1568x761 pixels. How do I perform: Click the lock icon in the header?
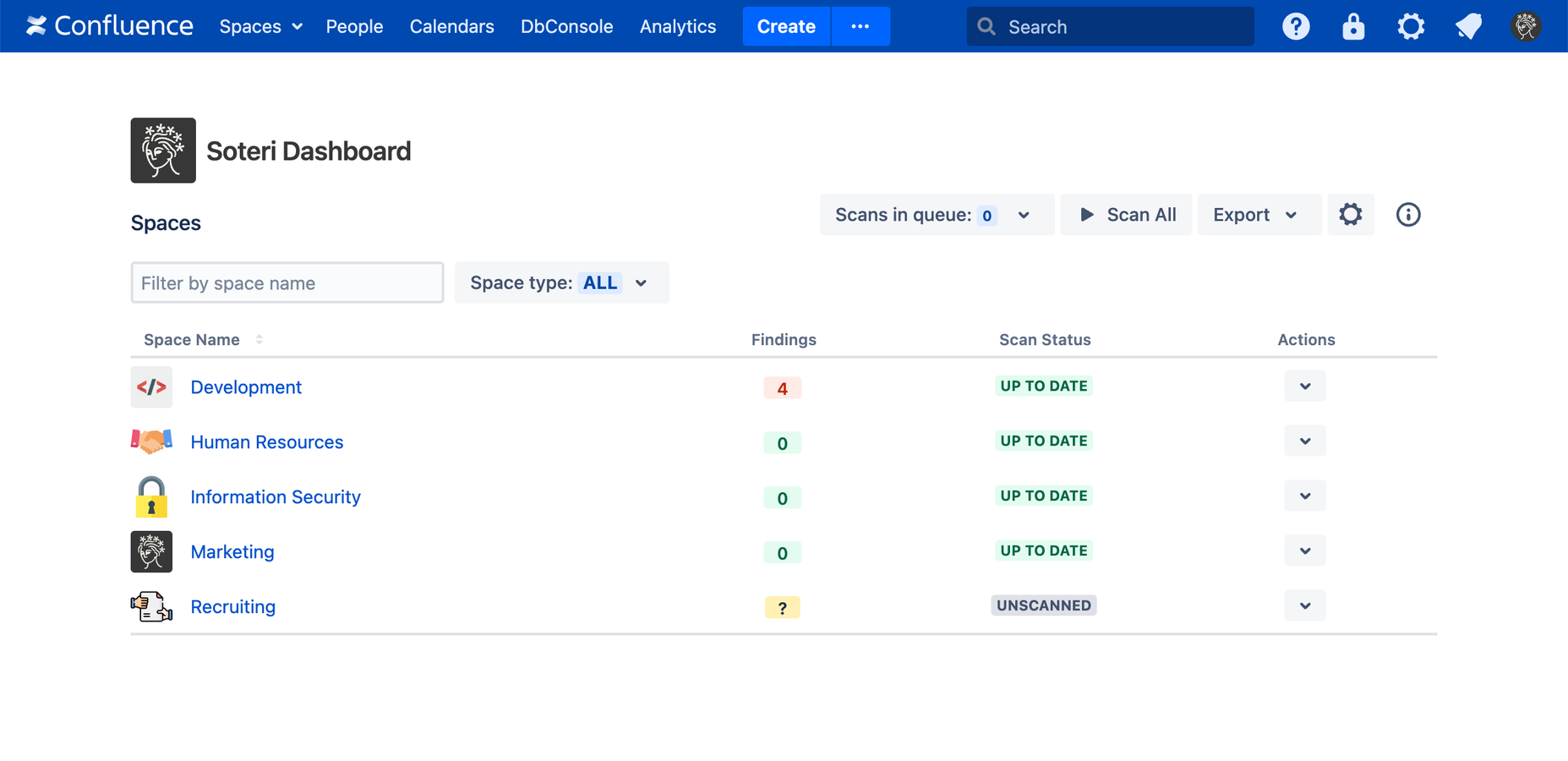point(1353,26)
